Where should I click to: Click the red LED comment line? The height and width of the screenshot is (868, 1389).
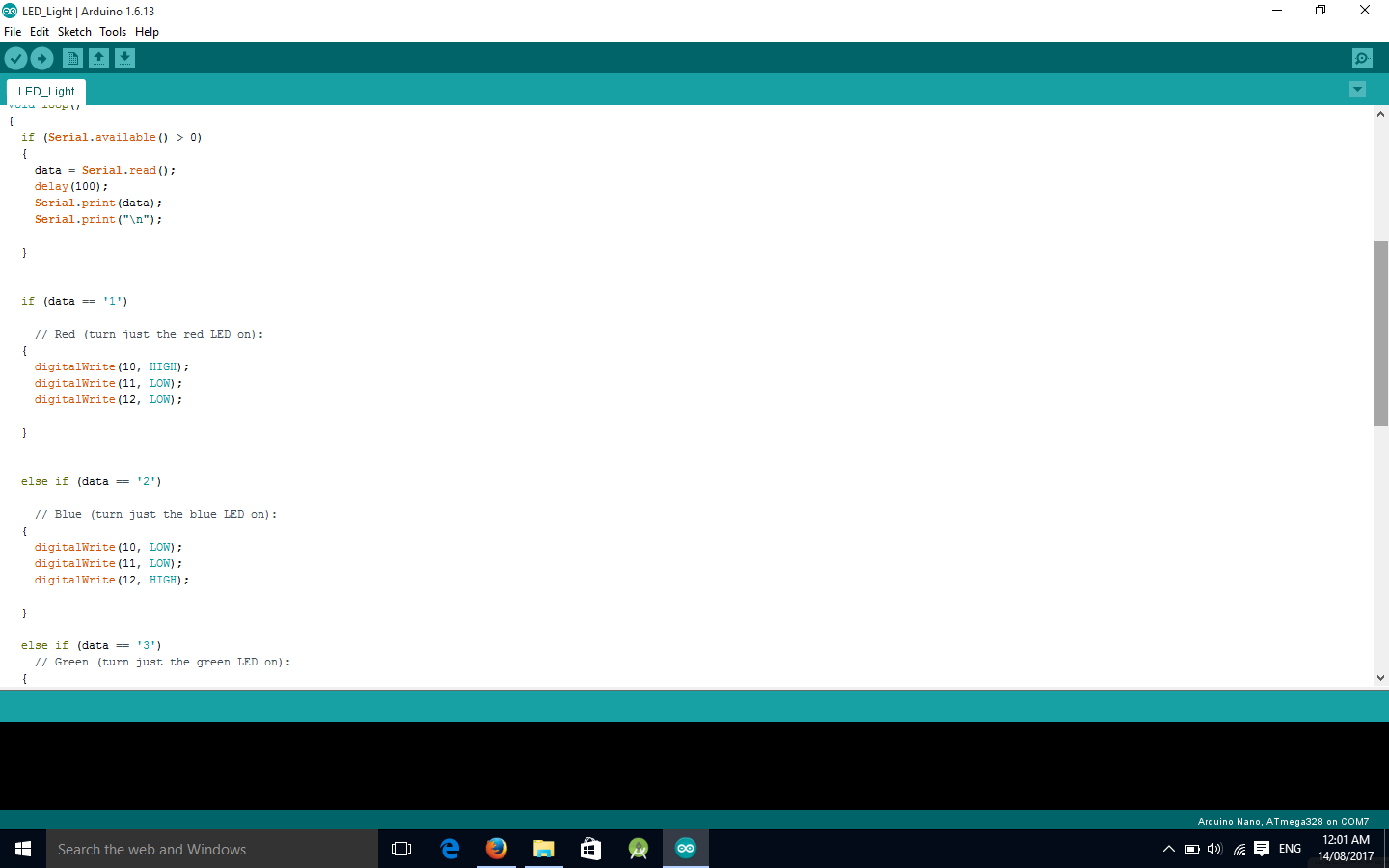(x=149, y=334)
